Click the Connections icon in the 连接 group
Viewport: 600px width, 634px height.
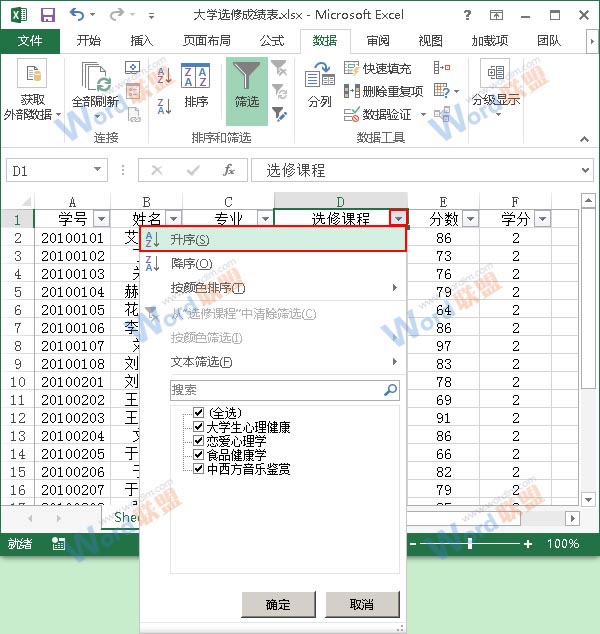[x=133, y=67]
